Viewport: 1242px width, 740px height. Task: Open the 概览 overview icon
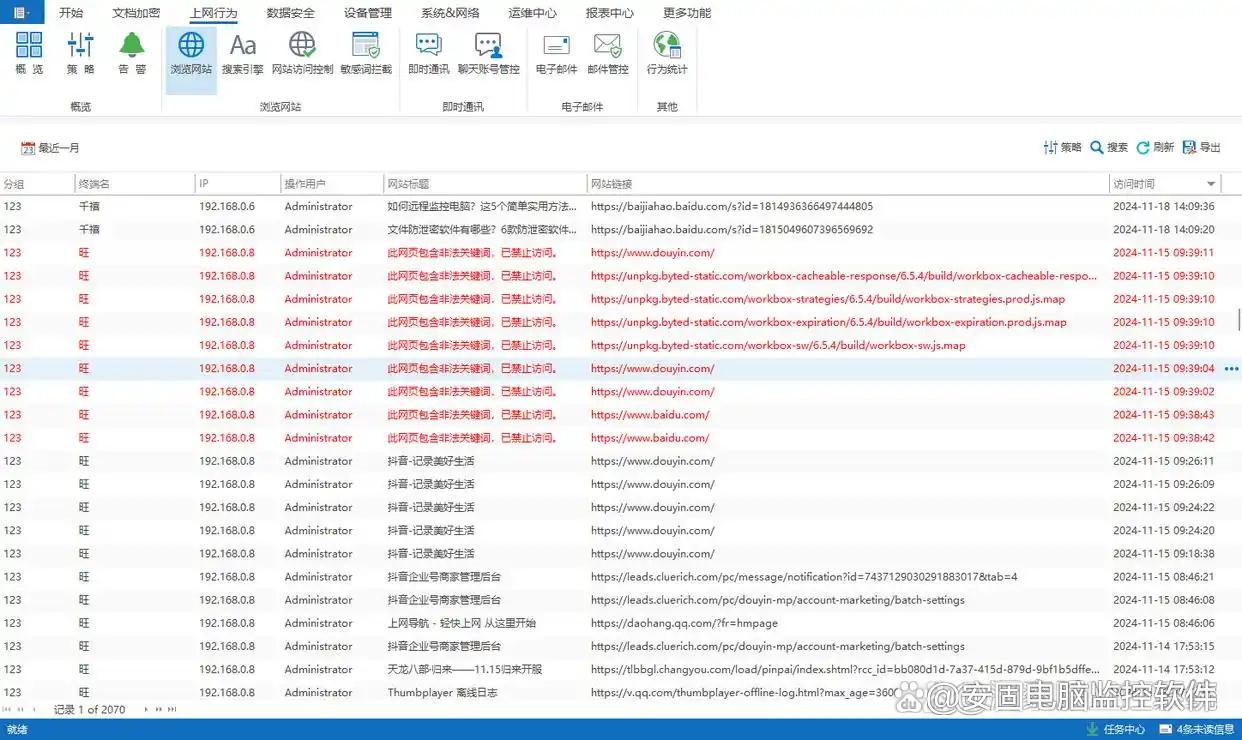(29, 53)
